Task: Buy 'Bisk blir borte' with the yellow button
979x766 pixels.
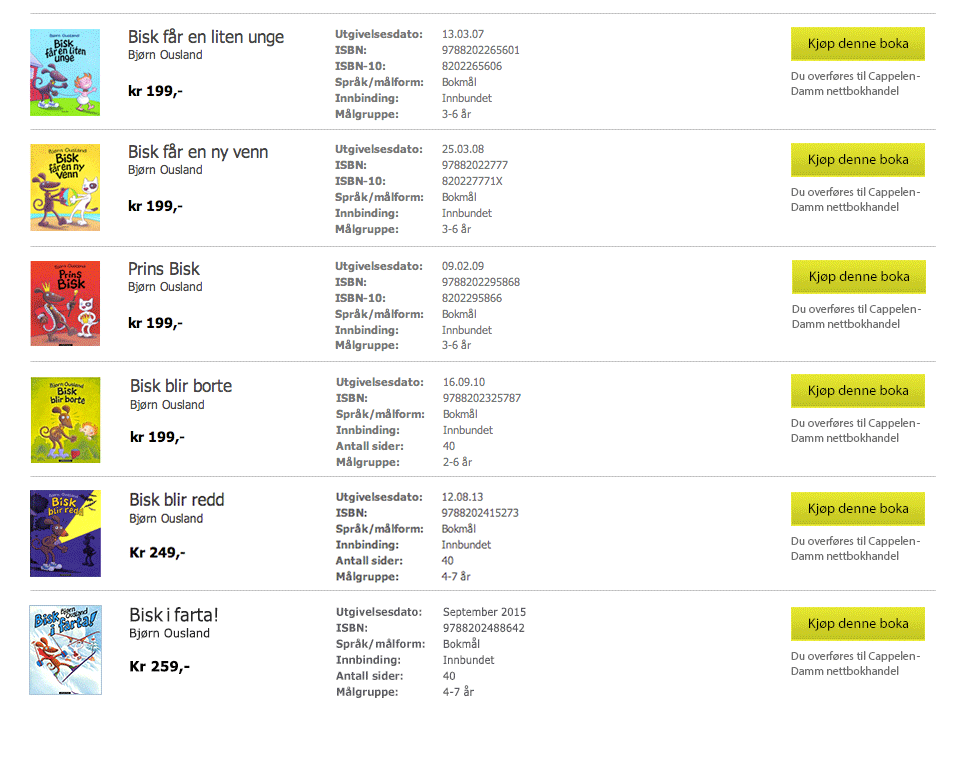Action: (858, 391)
